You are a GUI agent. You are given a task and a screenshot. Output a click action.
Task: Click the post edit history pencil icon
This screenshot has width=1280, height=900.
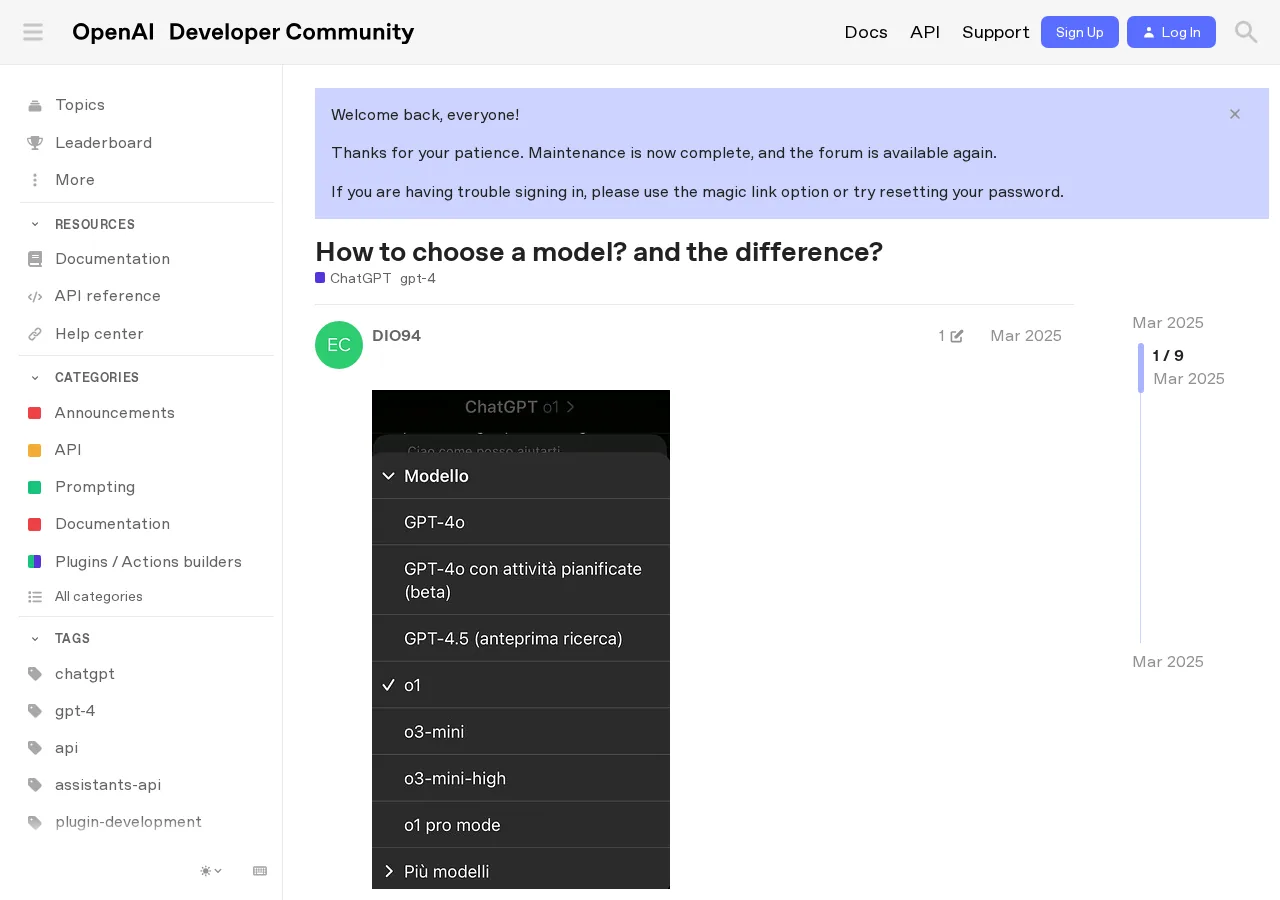(957, 336)
